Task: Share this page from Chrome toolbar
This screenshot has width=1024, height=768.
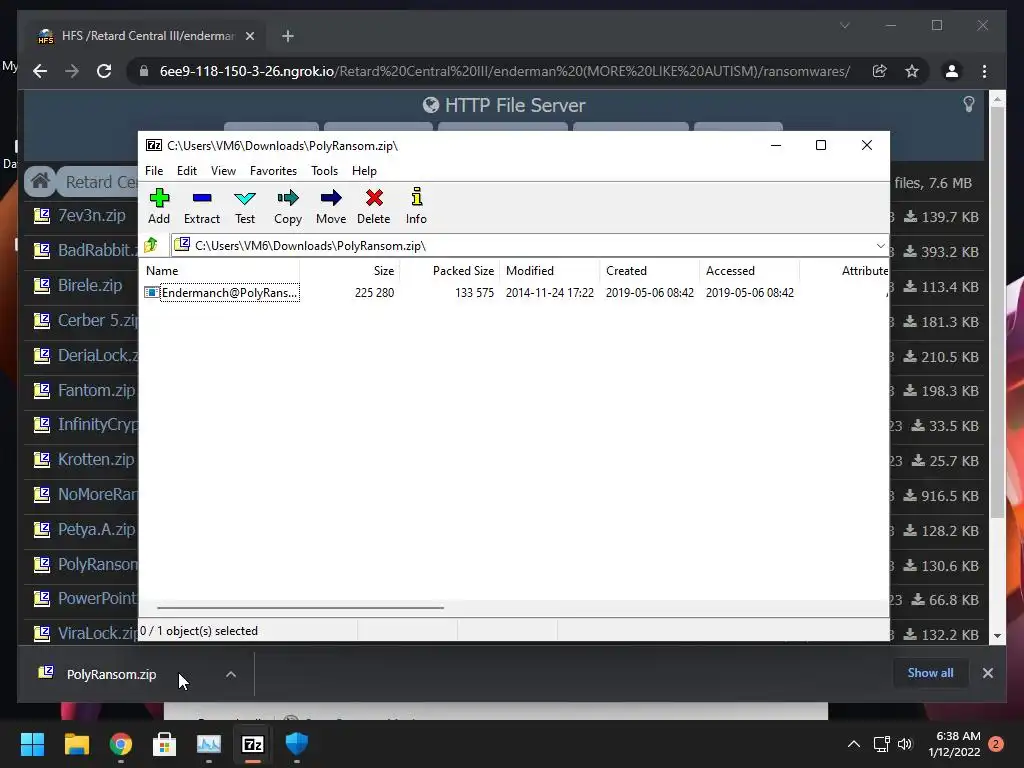Action: click(880, 71)
